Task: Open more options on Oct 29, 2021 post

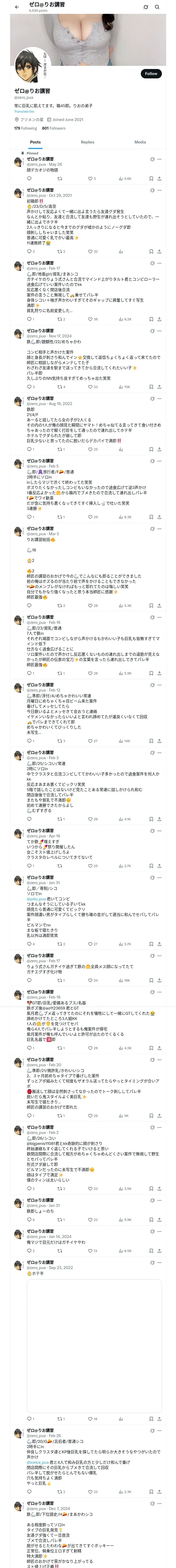Action: click(160, 191)
